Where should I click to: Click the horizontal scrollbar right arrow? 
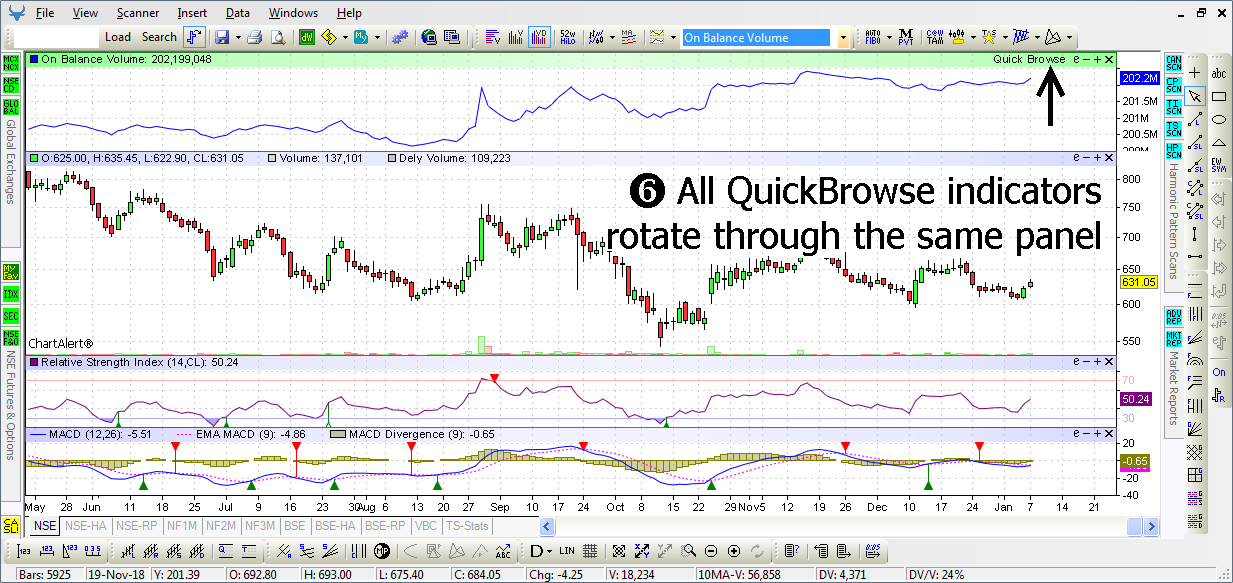coord(1152,526)
